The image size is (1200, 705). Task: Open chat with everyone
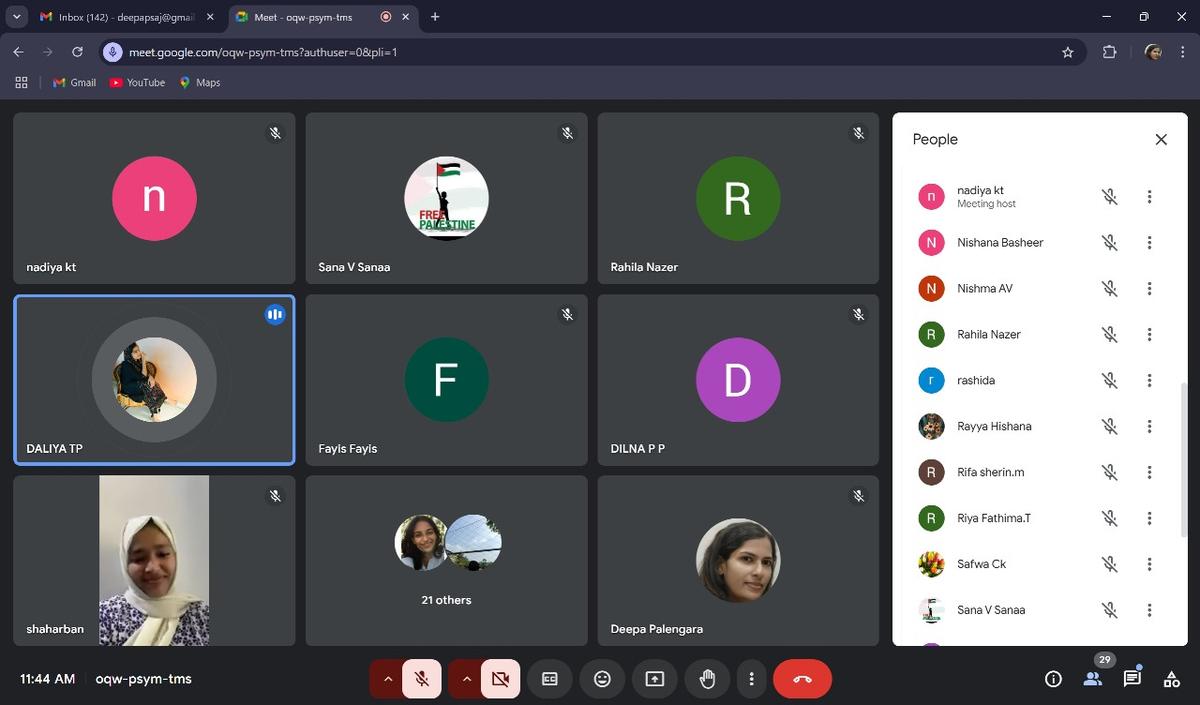click(x=1131, y=679)
